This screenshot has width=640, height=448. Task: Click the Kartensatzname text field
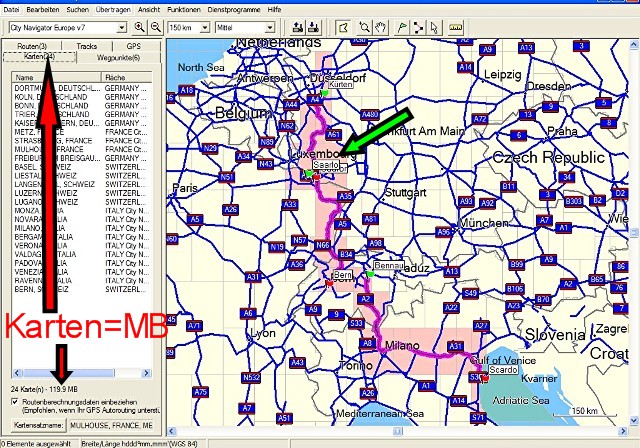(x=111, y=425)
